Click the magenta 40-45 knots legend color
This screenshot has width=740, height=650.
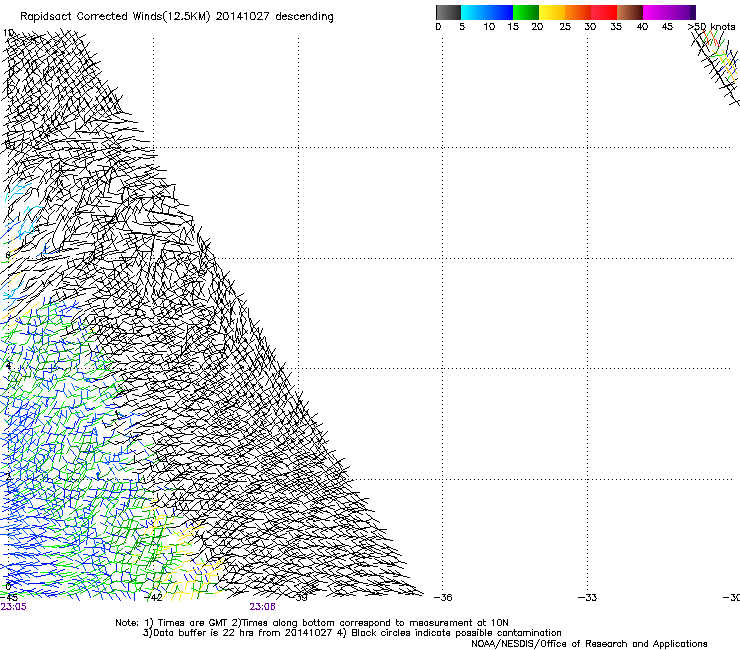click(656, 12)
